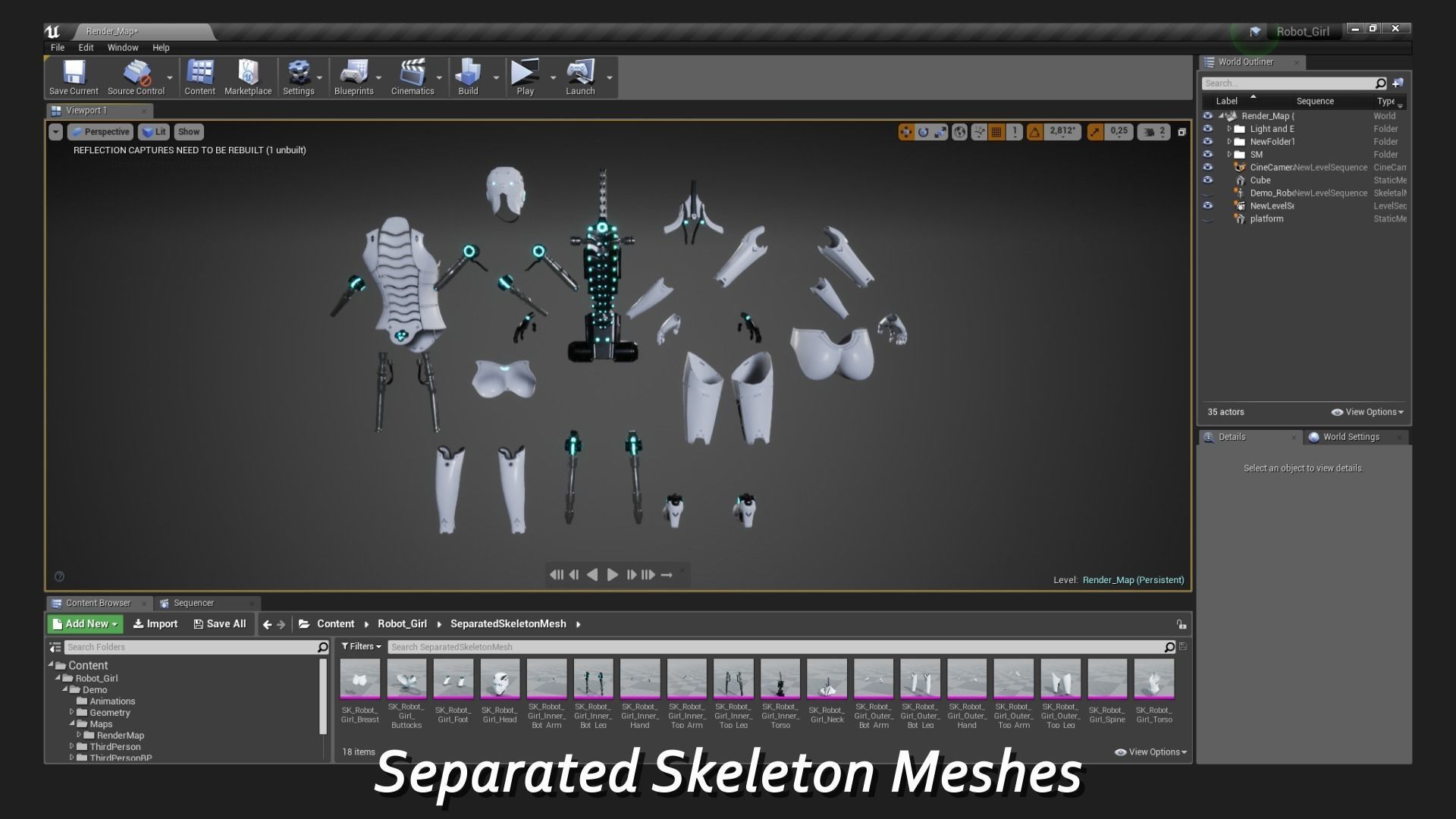Open the Add New dropdown

click(86, 624)
